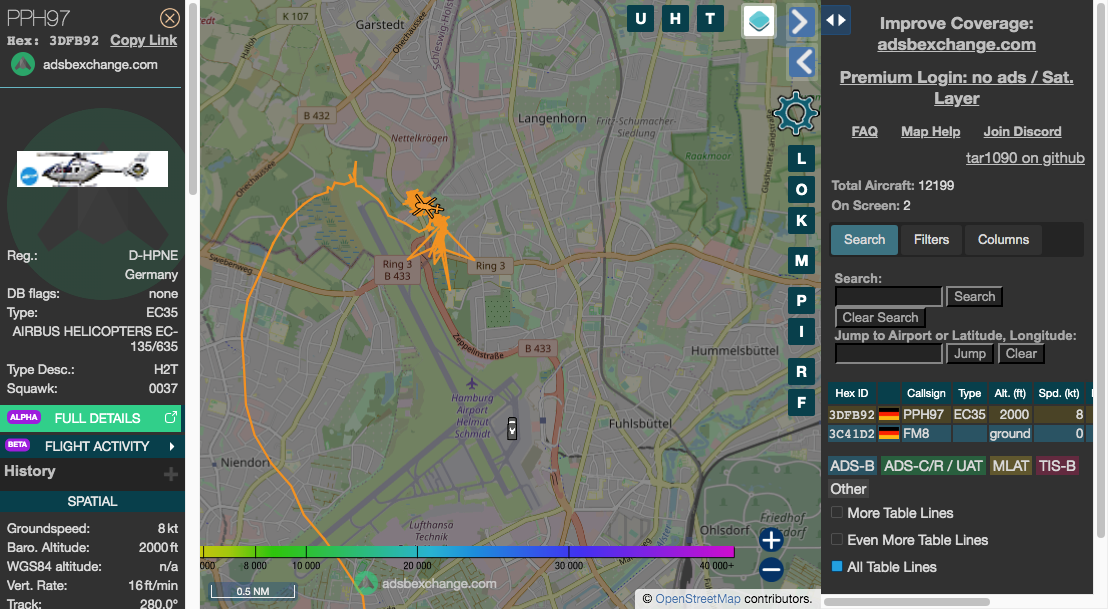Image resolution: width=1108 pixels, height=609 pixels.
Task: Toggle the H map button
Action: click(x=676, y=19)
